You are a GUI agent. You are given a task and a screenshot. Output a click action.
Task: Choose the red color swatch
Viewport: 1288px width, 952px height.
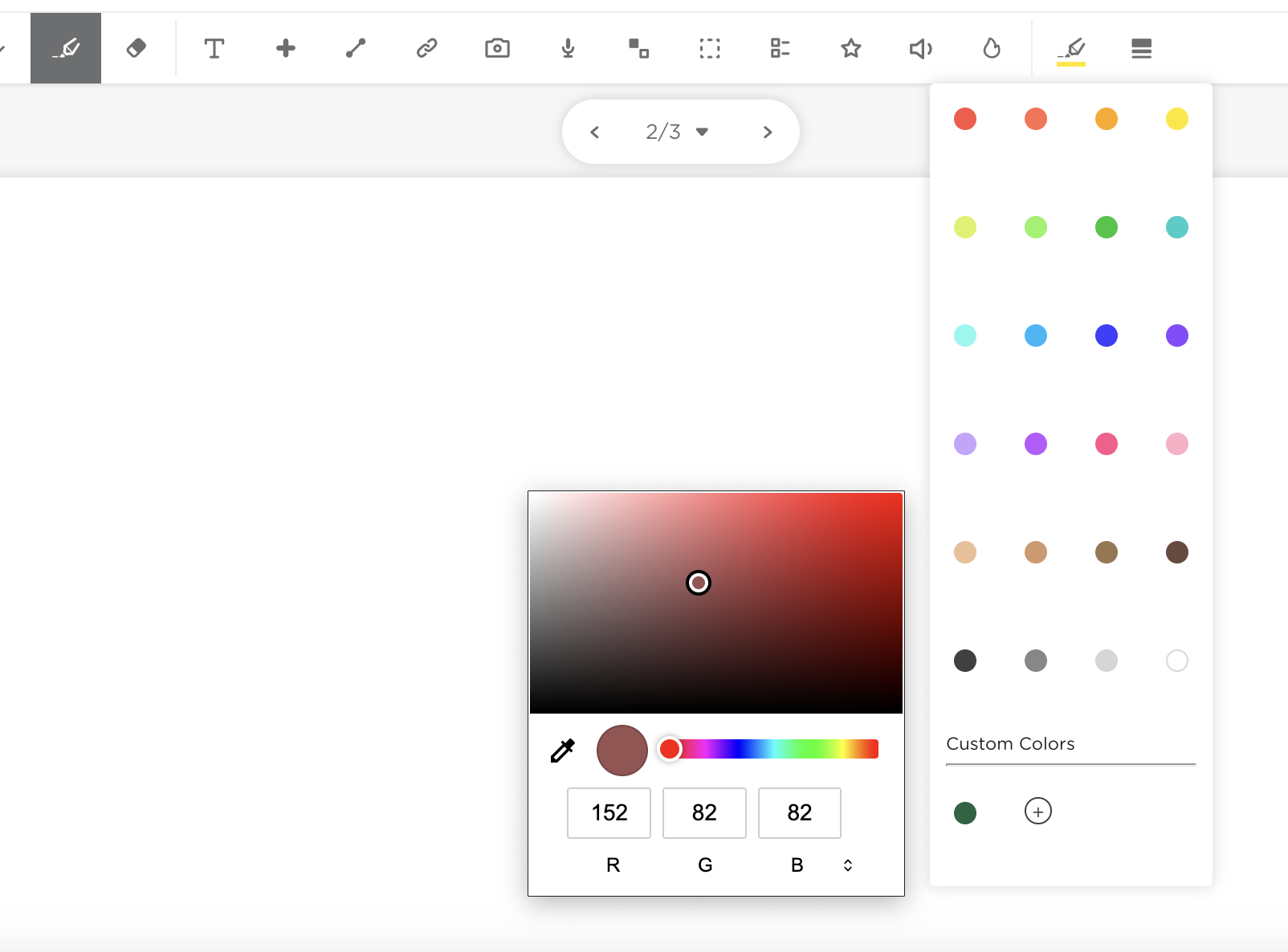965,119
